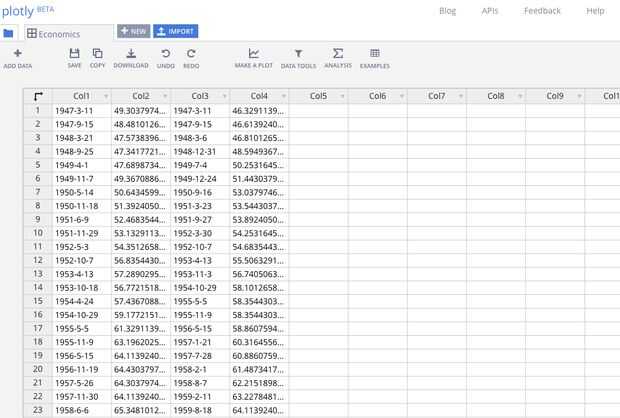
Task: Select cell 1959-8-18 in Col3
Action: click(x=200, y=410)
